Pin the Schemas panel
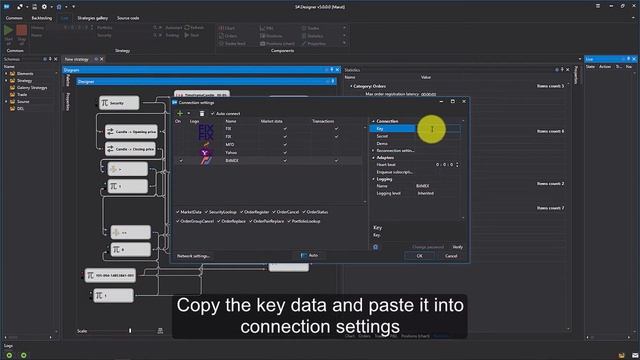Image resolution: width=640 pixels, height=360 pixels. click(x=50, y=59)
